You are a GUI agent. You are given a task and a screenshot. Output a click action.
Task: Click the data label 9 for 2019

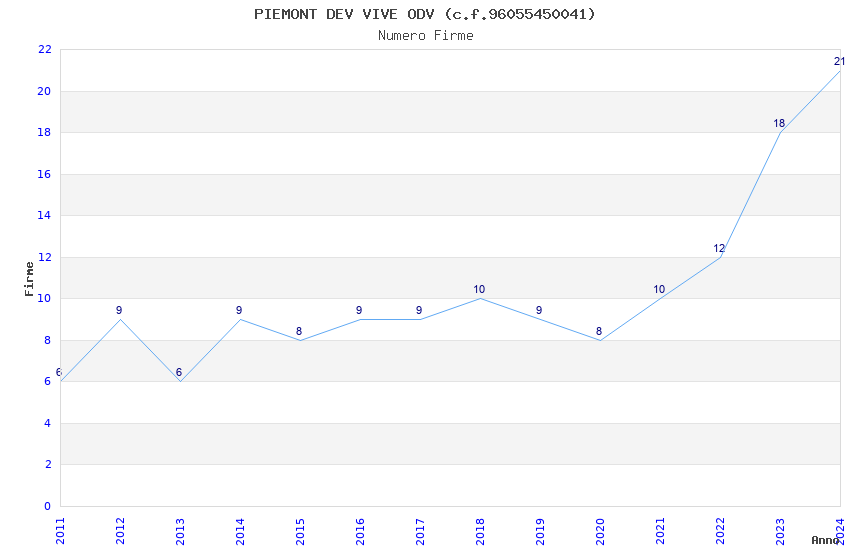539,310
